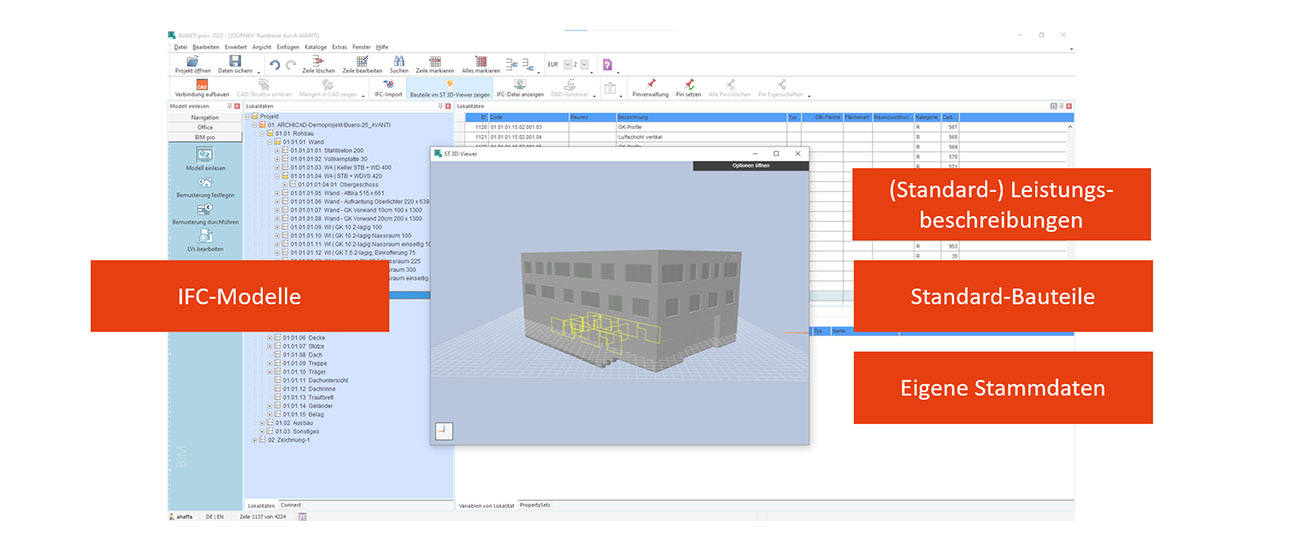1300x551 pixels.
Task: Select all with Alles markieren
Action: [481, 65]
